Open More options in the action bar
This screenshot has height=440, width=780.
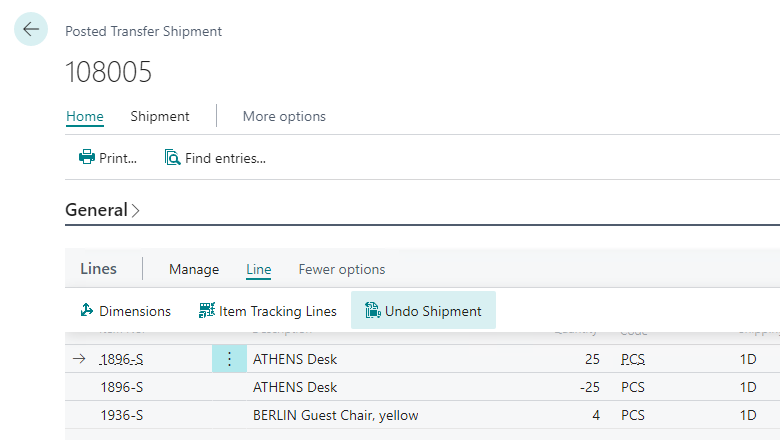[x=284, y=116]
